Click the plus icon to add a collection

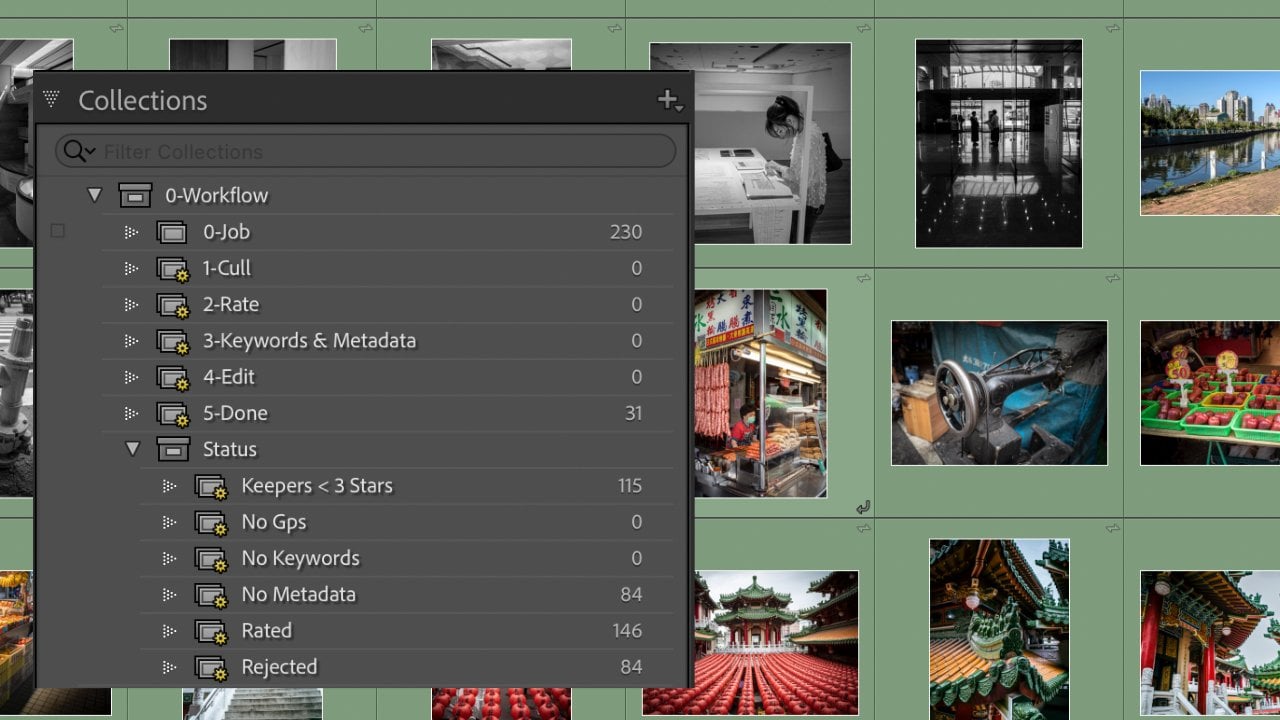tap(668, 100)
